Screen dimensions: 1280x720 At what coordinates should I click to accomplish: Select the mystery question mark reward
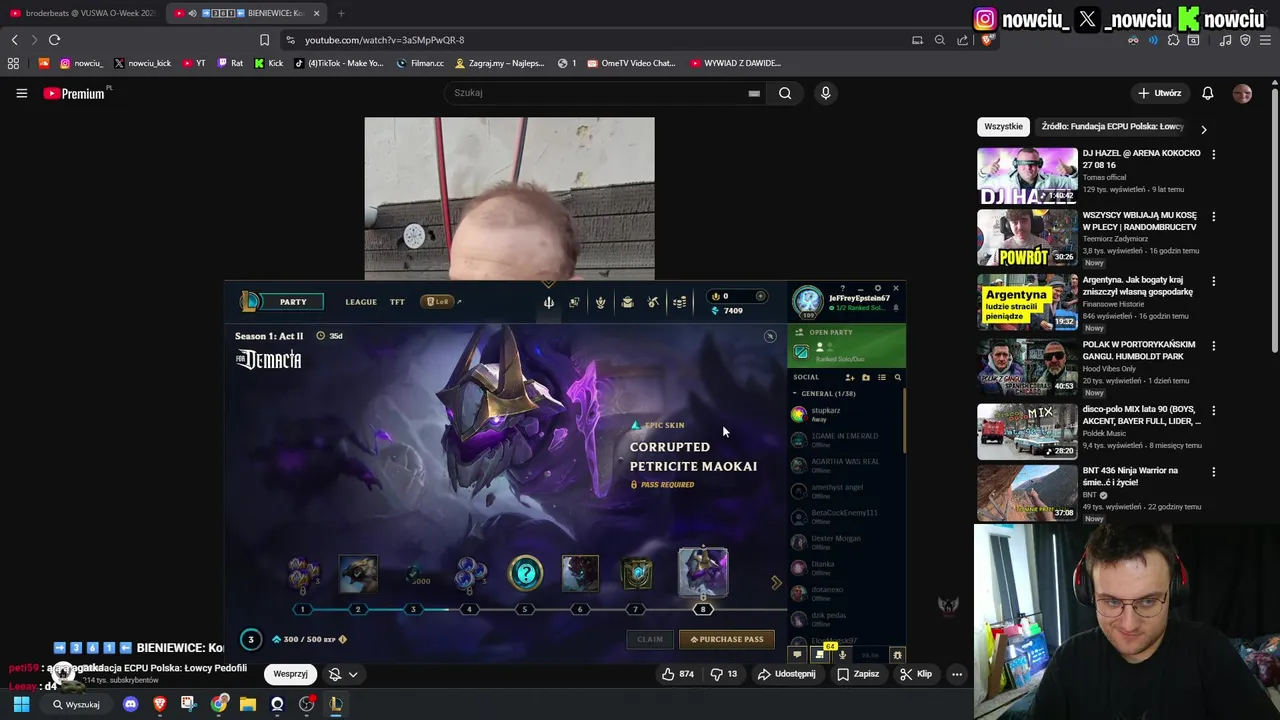(525, 574)
